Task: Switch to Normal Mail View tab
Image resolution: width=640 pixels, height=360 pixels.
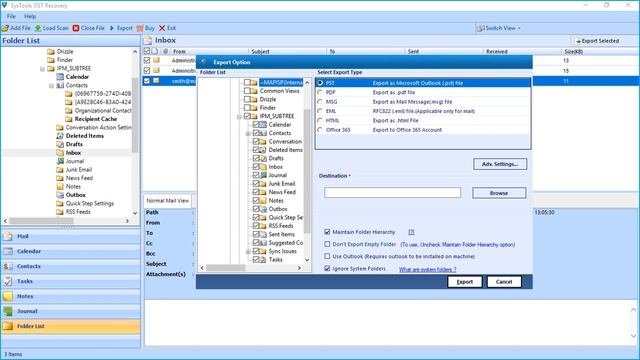Action: 168,201
